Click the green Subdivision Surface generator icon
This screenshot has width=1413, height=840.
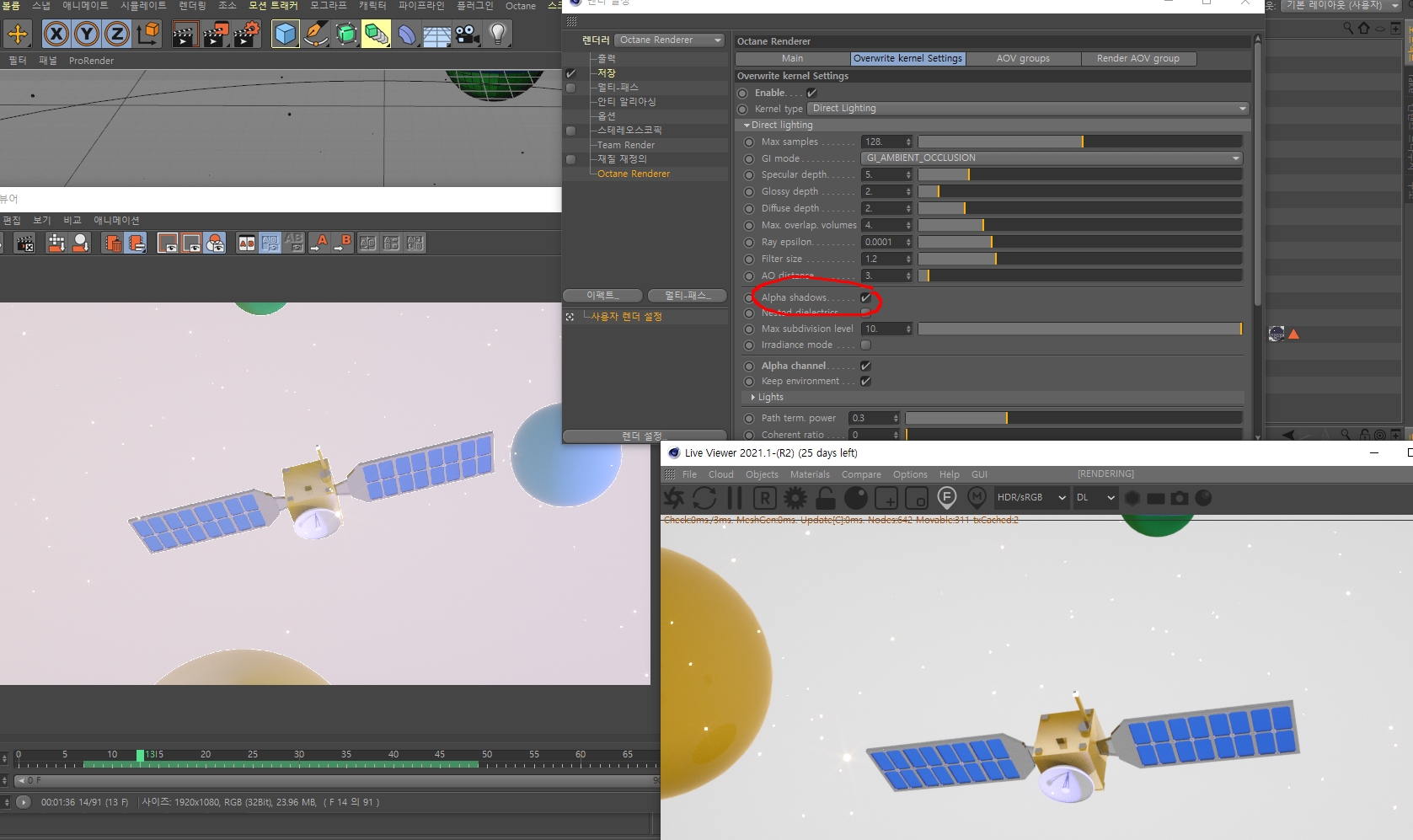(346, 34)
